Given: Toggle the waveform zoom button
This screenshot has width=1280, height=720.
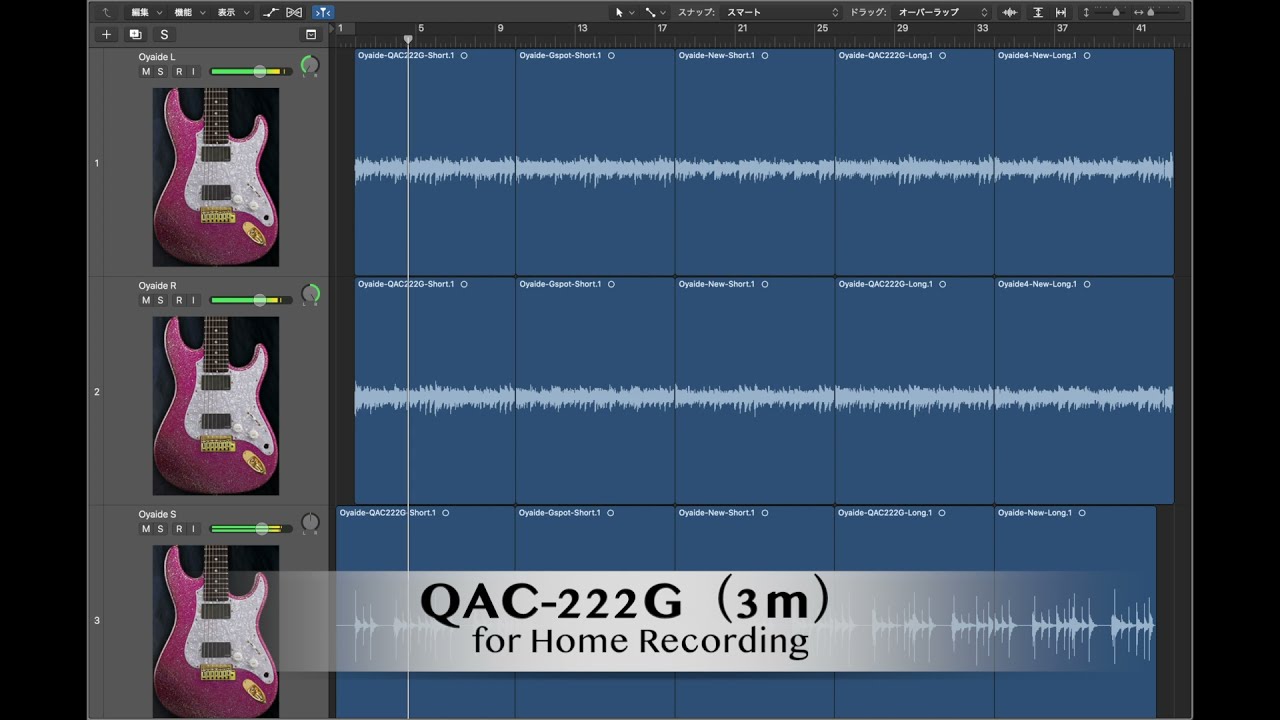Looking at the screenshot, I should coord(1010,12).
